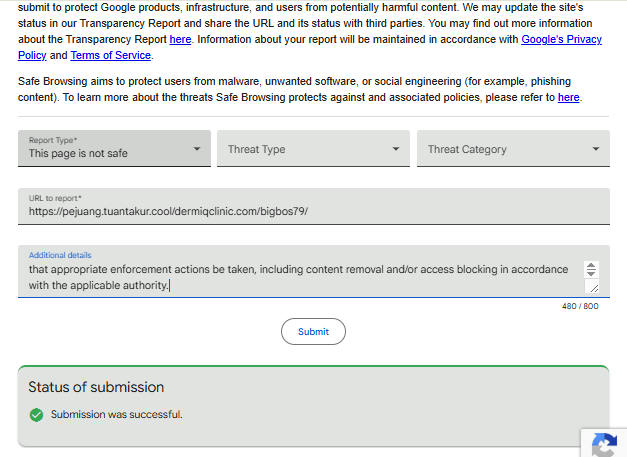Click the green success checkmark icon
The height and width of the screenshot is (457, 627).
(36, 415)
